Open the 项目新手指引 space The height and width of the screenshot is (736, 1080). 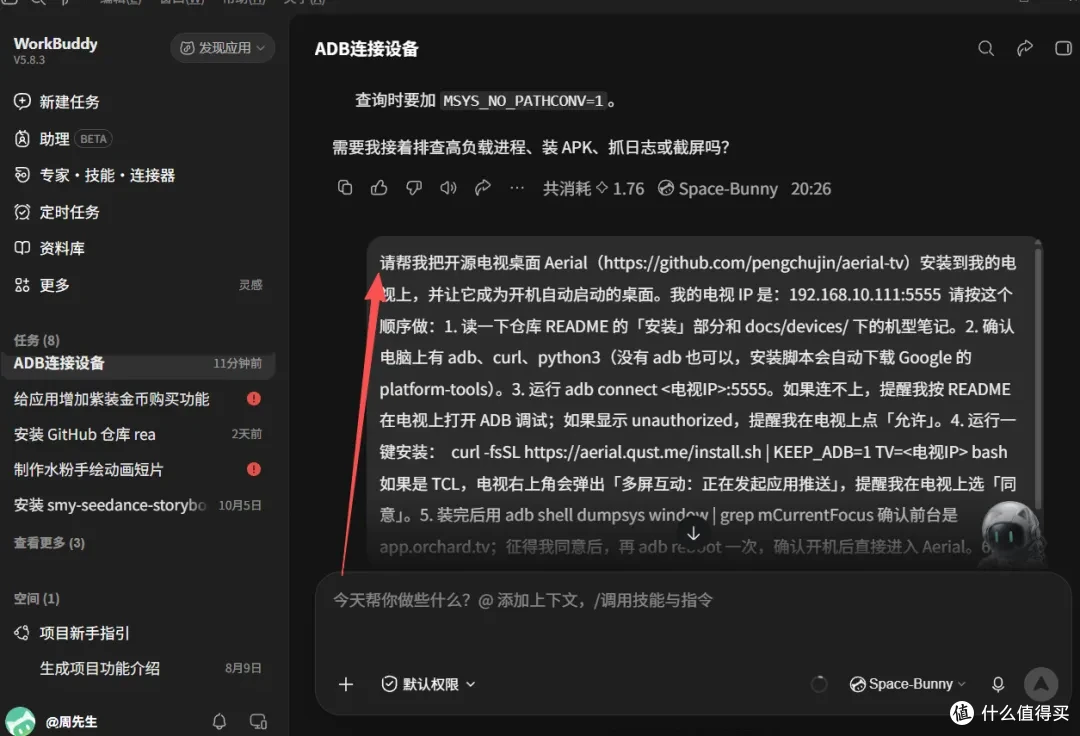(x=72, y=633)
